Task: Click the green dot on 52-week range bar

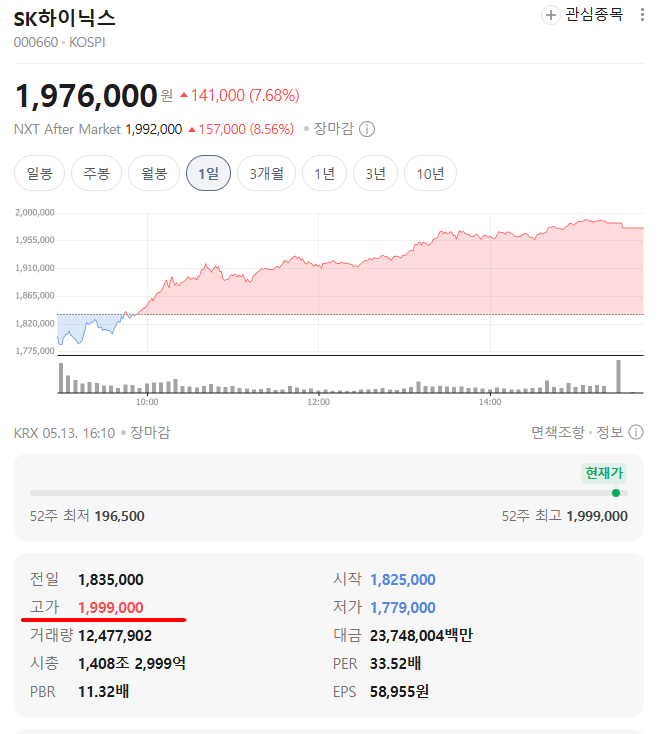Action: (x=616, y=493)
